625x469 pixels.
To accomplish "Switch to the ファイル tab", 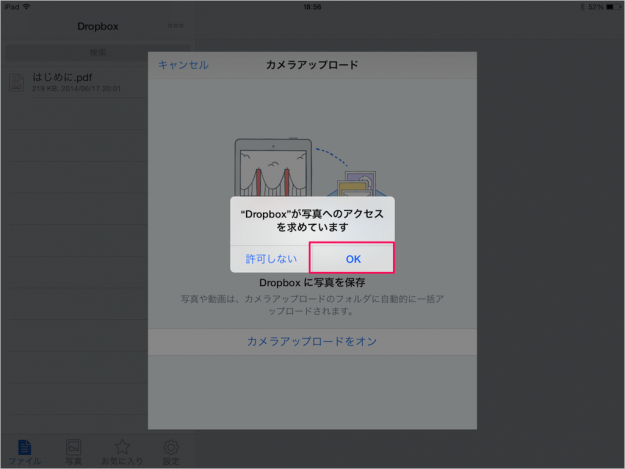I will (x=25, y=452).
